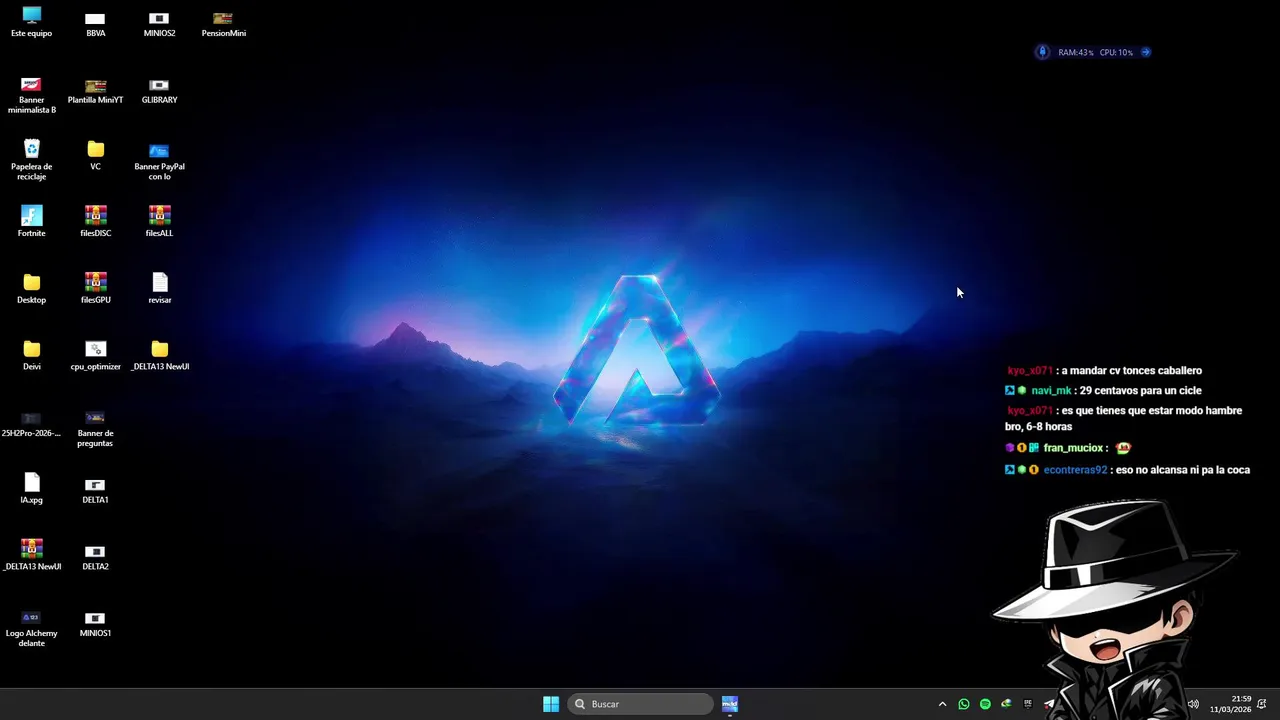Open the notifications bell in taskbar
This screenshot has width=1280, height=720.
(1262, 704)
